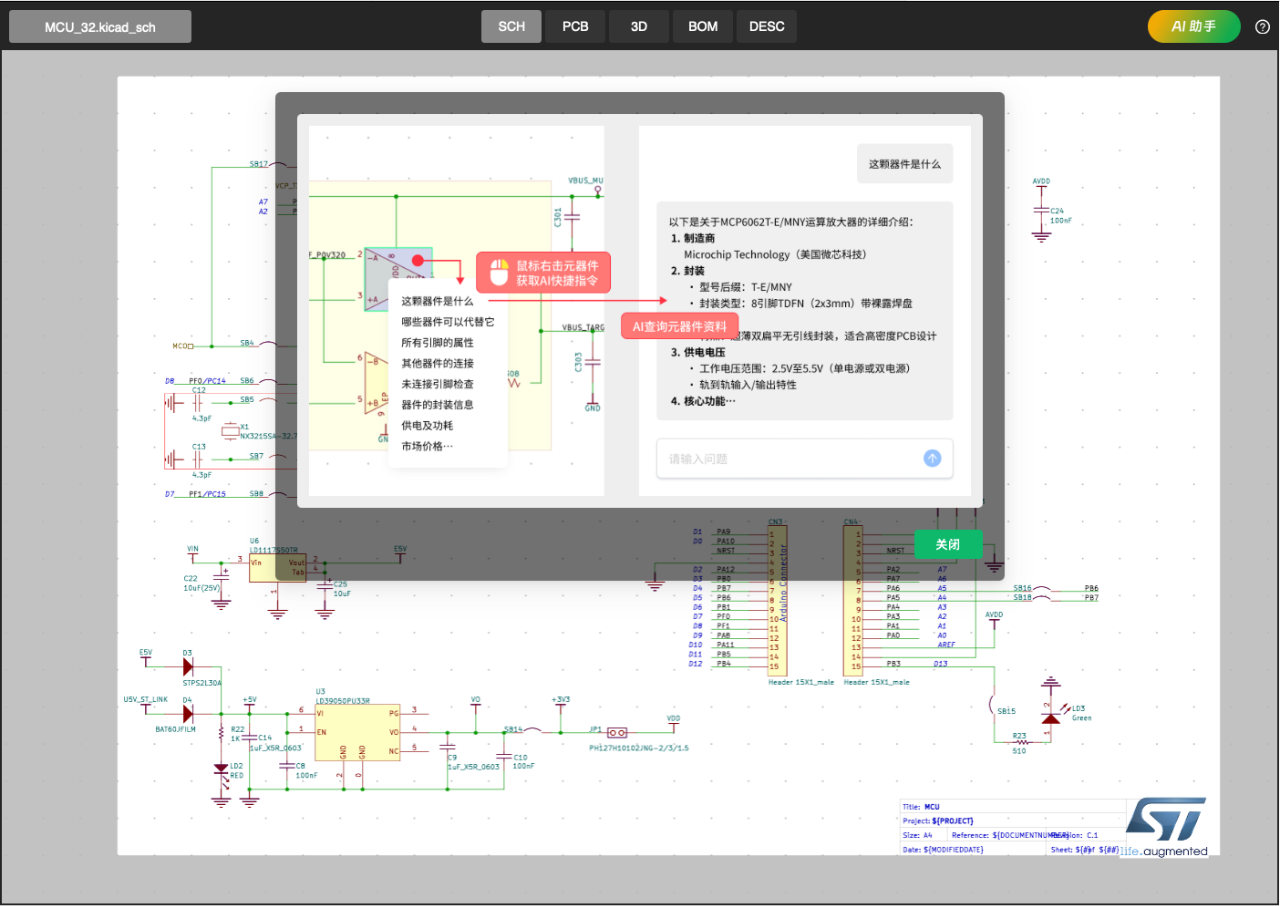Click the C8 100nF capacitor symbol
1280x906 pixels.
(287, 765)
